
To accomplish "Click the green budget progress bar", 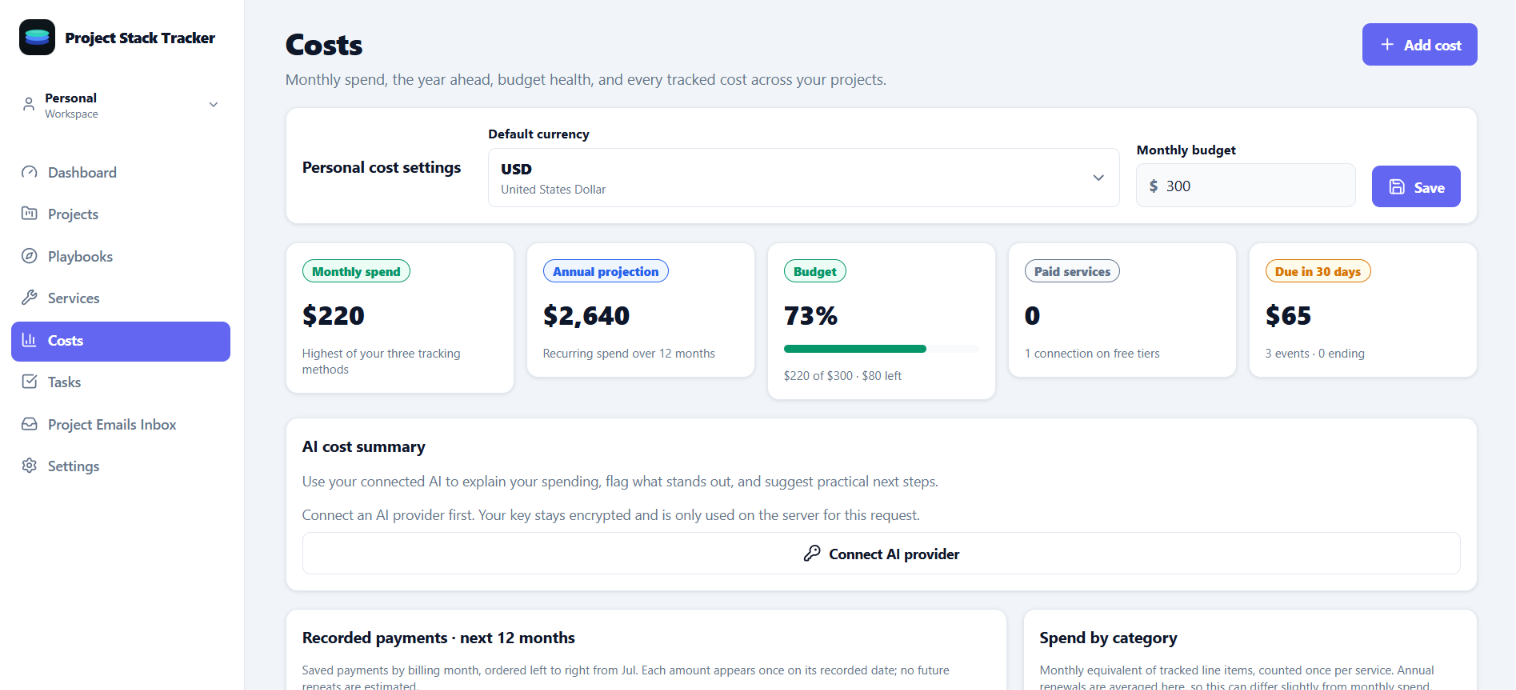I will [855, 349].
